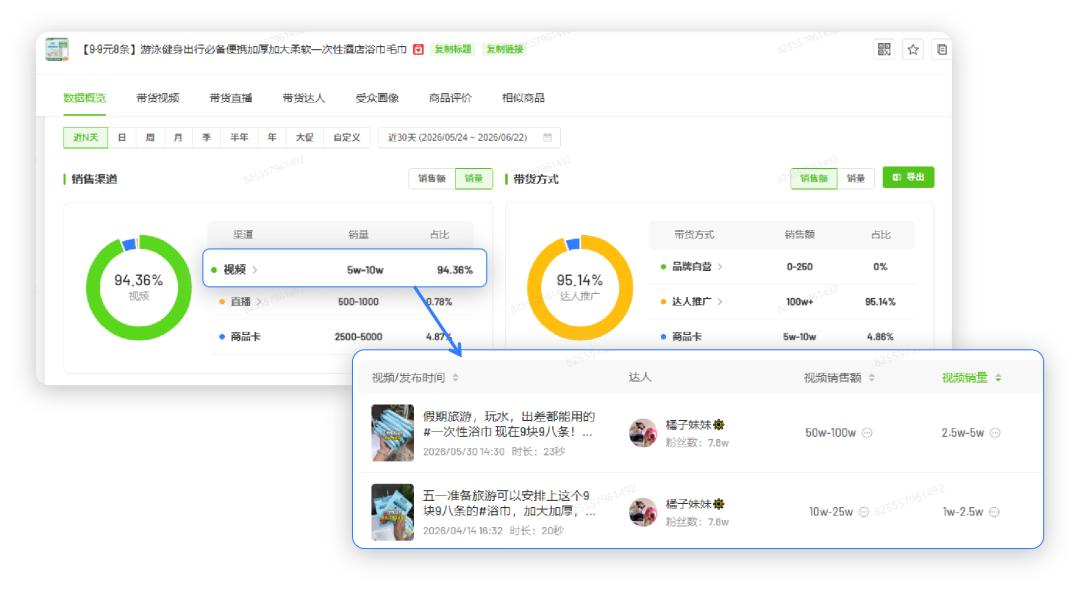The image size is (1080, 589).
Task: Click the 复制链接 button
Action: (x=505, y=49)
